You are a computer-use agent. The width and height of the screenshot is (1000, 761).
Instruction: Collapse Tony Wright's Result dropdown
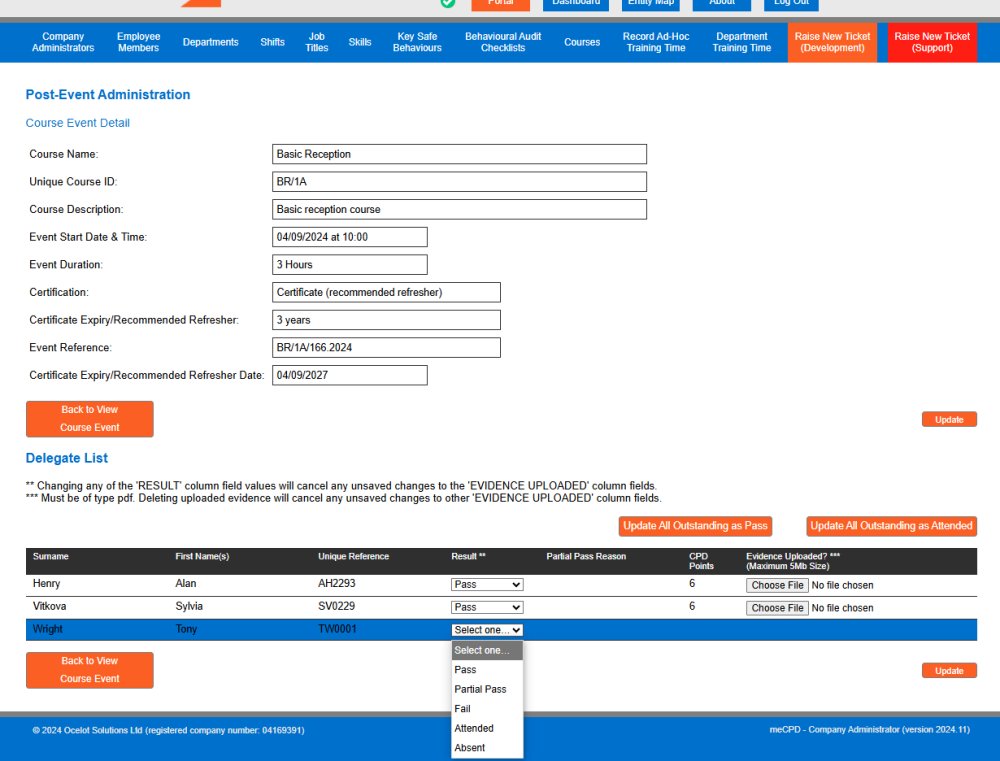click(487, 630)
